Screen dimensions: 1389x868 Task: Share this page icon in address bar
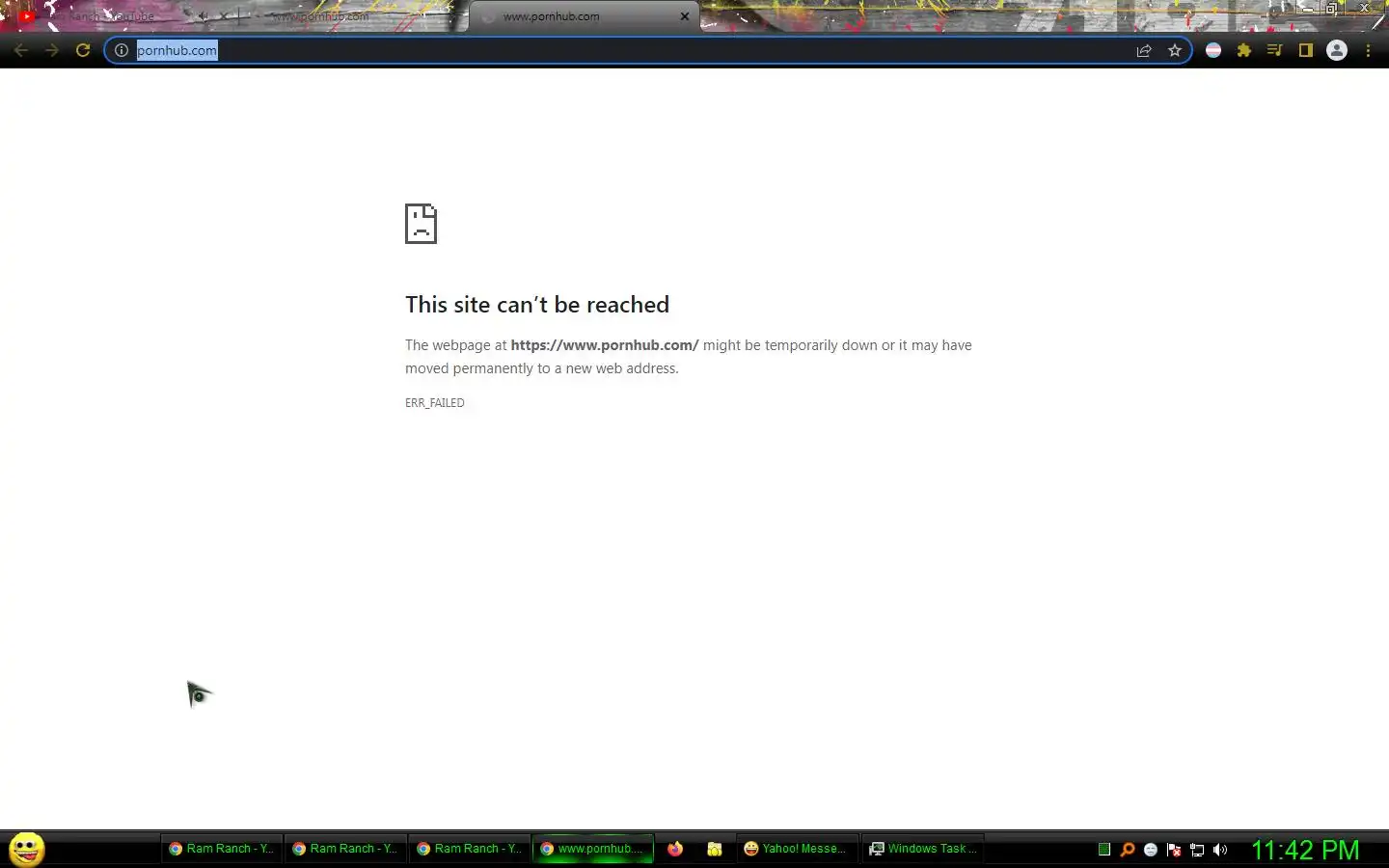pyautogui.click(x=1144, y=50)
